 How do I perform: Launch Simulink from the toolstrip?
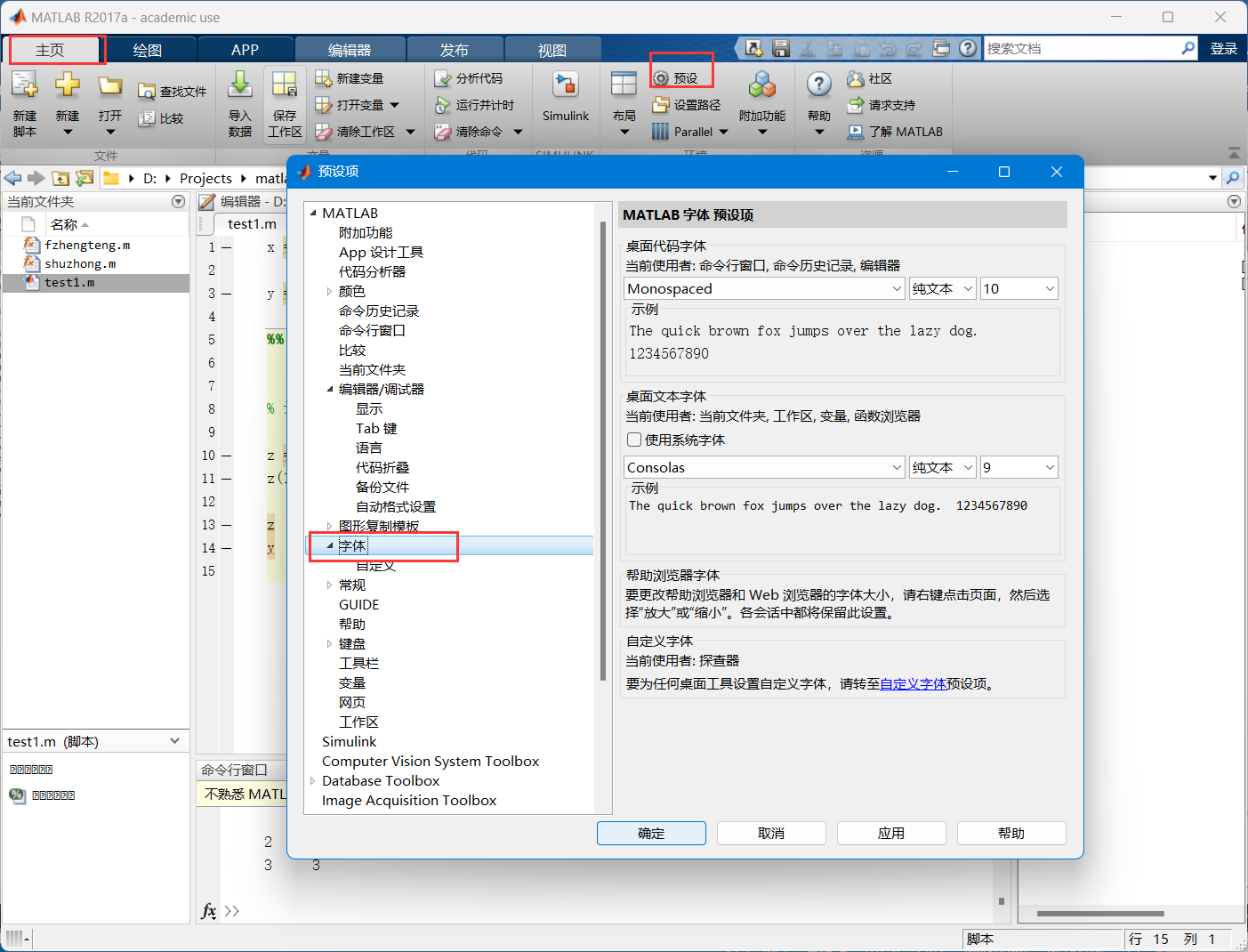coord(566,98)
